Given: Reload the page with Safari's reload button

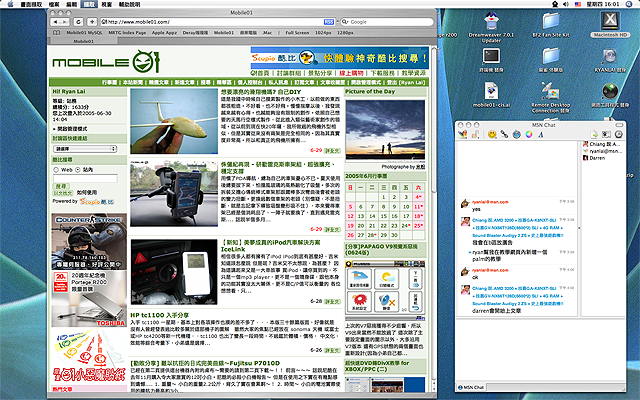Looking at the screenshot, I should click(x=79, y=22).
